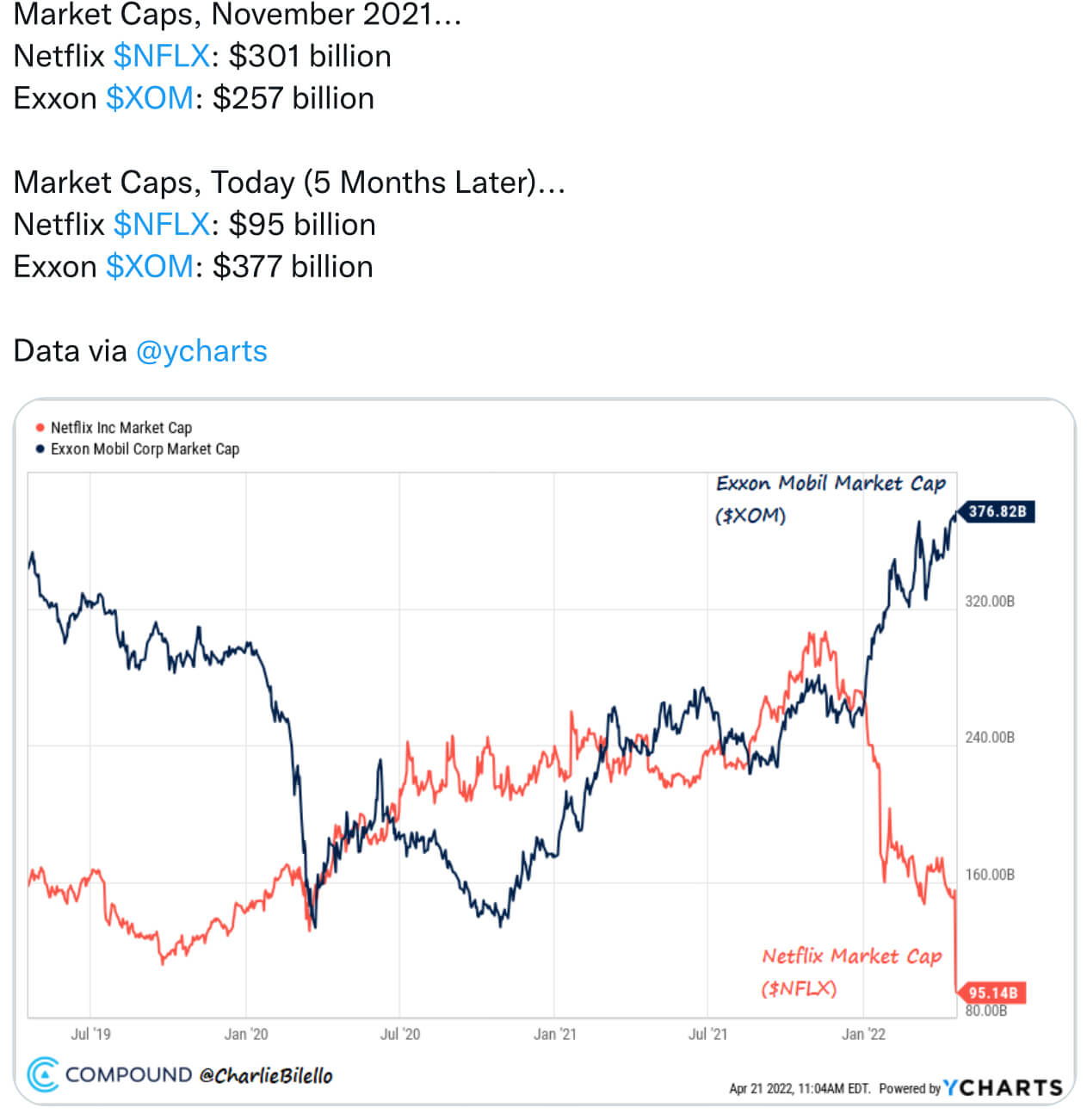Select Exxon Mobil Corp Market Cap legend label

145,449
